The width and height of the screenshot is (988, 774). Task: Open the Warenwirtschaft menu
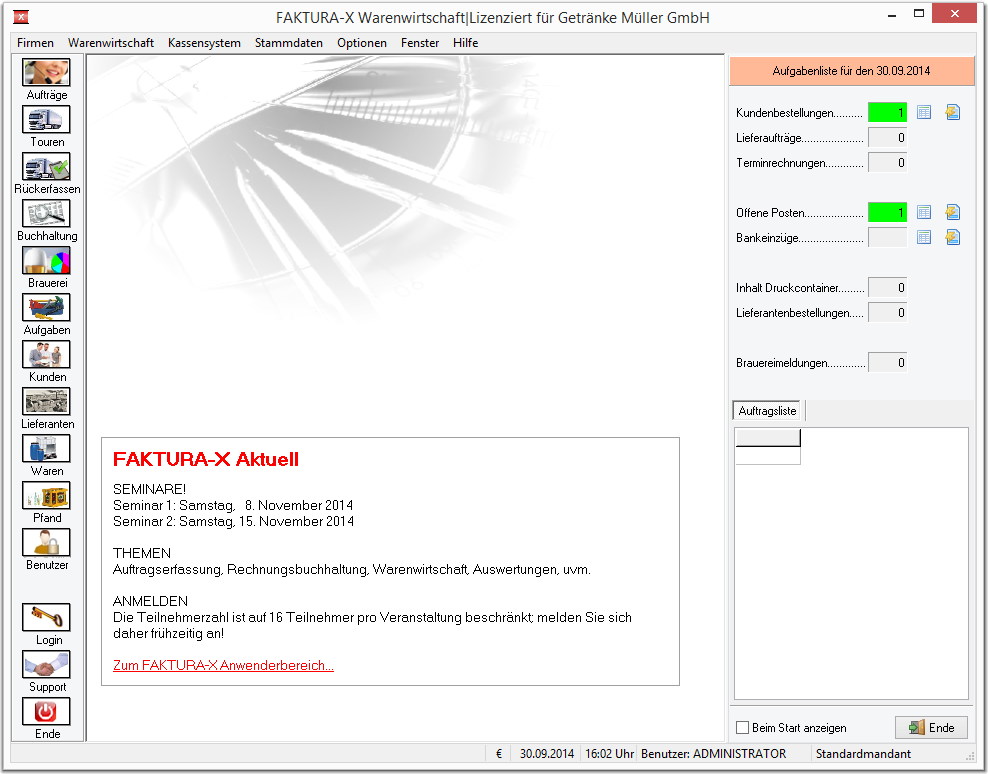point(111,43)
